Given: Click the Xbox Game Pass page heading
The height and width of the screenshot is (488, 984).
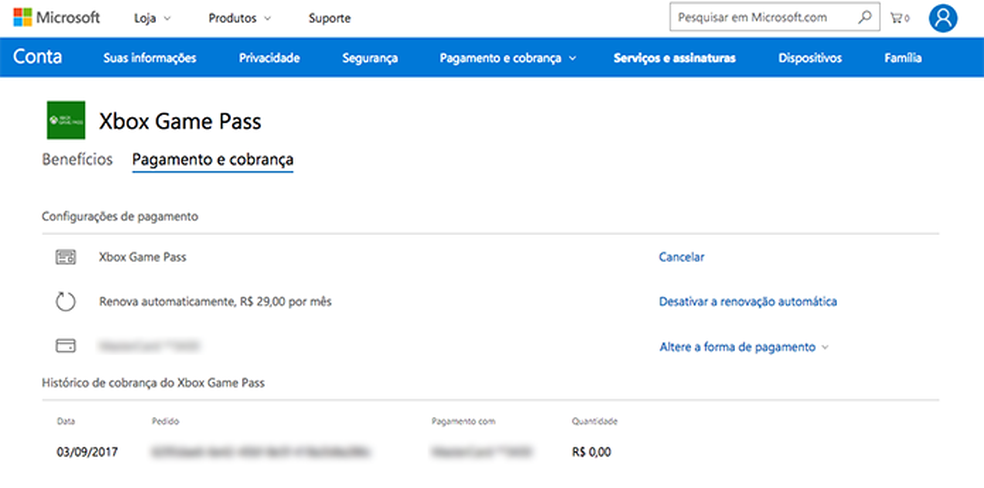Looking at the screenshot, I should click(180, 121).
